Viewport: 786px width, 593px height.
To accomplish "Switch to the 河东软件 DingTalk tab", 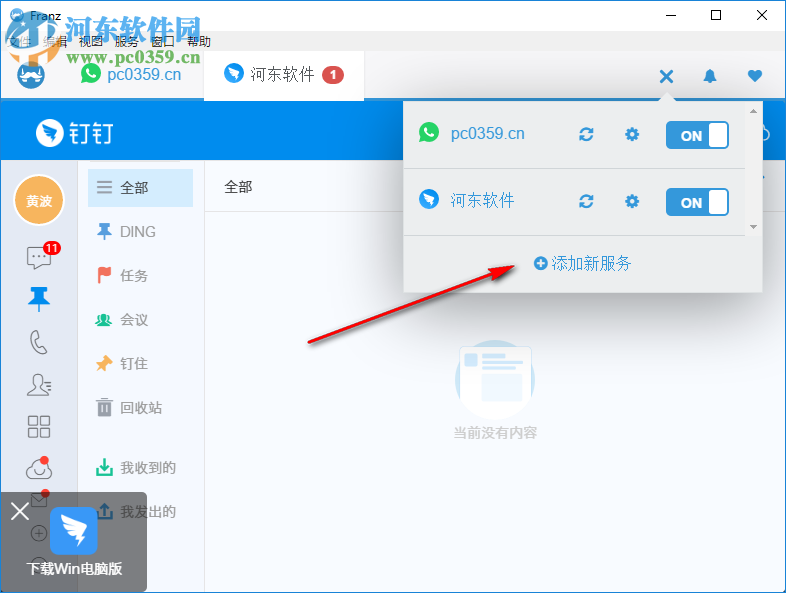I will (x=284, y=75).
